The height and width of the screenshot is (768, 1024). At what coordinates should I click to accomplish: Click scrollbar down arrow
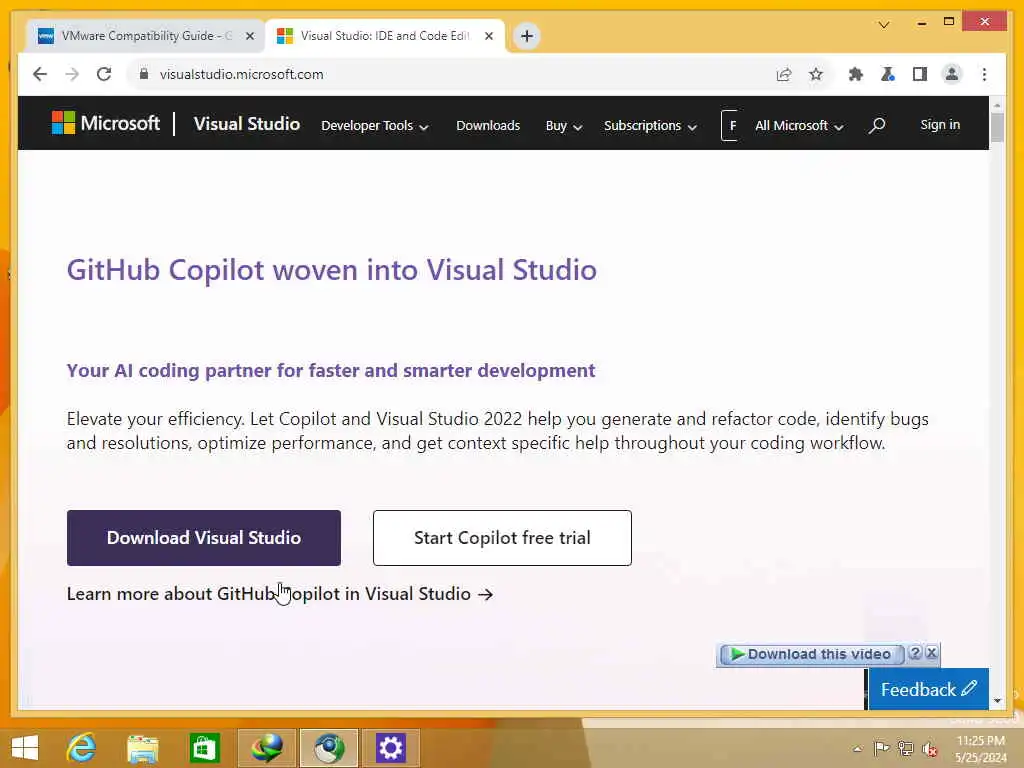pyautogui.click(x=997, y=701)
